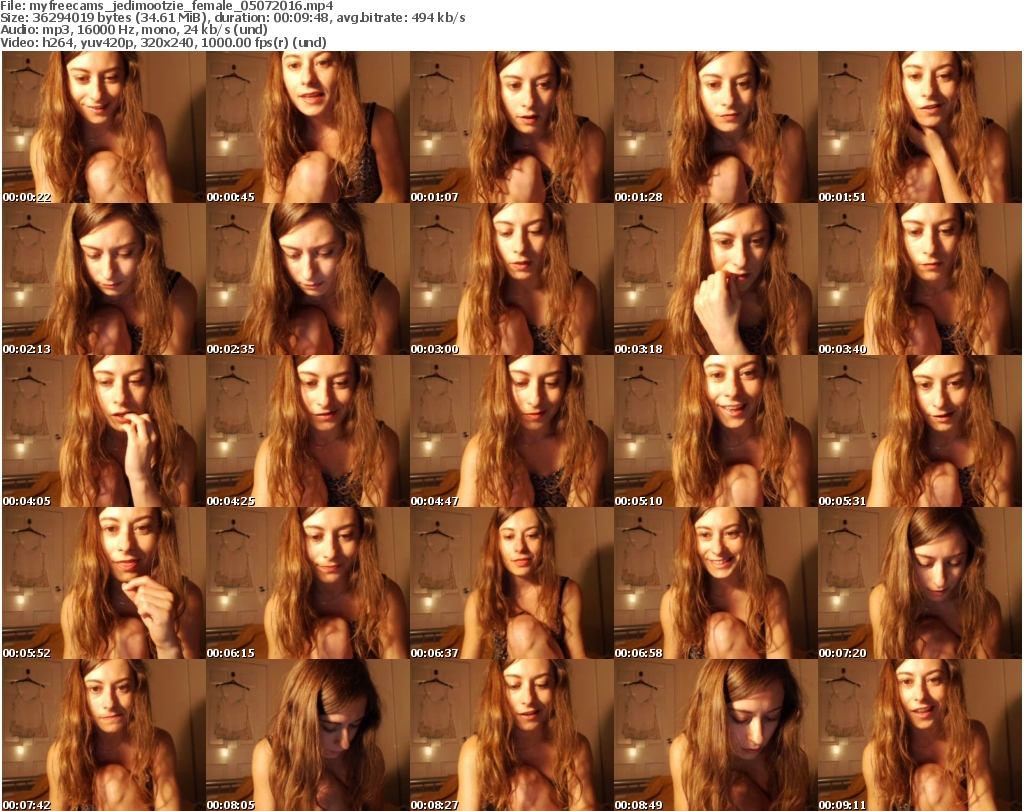The height and width of the screenshot is (811, 1024).
Task: Click the 'File:' name line in header
Action: pos(167,6)
